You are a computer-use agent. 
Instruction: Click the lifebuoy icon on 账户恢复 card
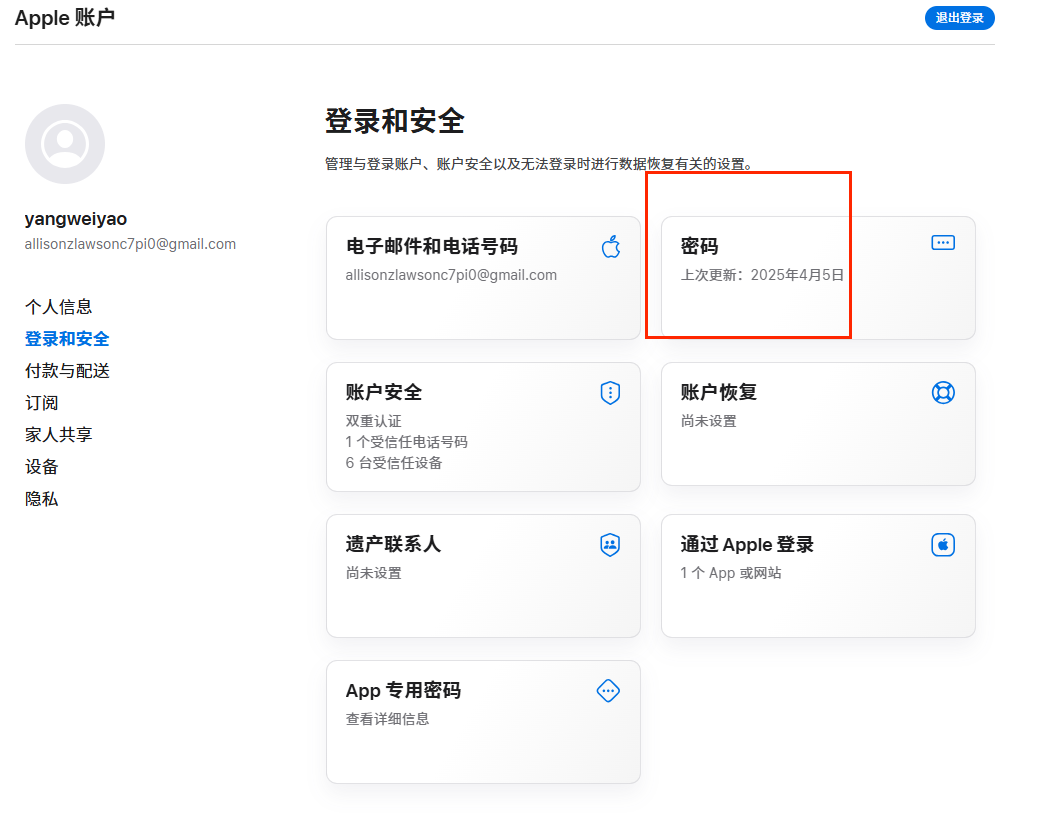pyautogui.click(x=943, y=393)
